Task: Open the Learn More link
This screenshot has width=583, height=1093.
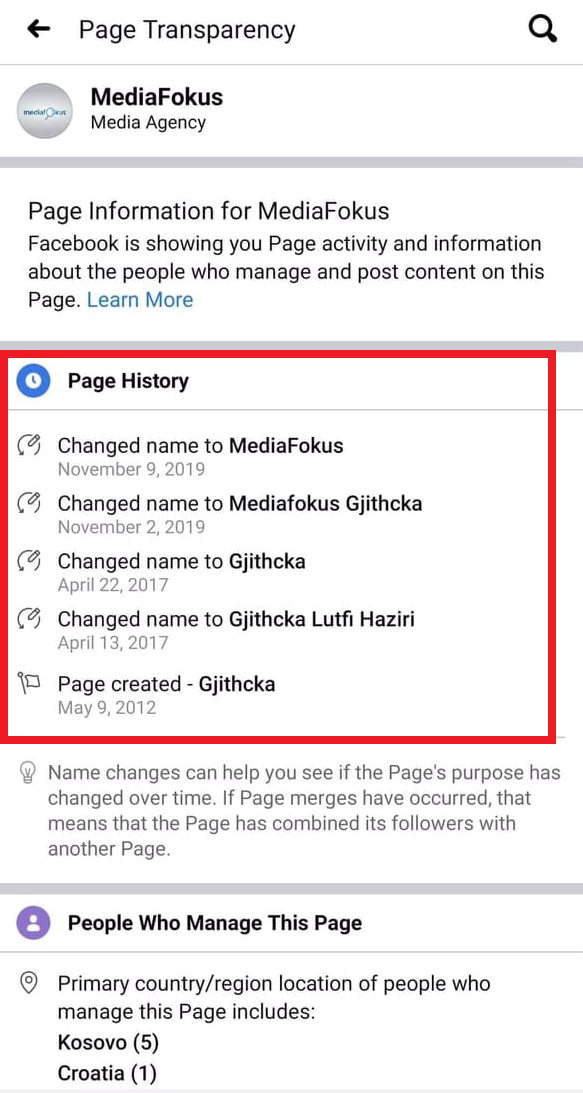Action: [x=140, y=300]
